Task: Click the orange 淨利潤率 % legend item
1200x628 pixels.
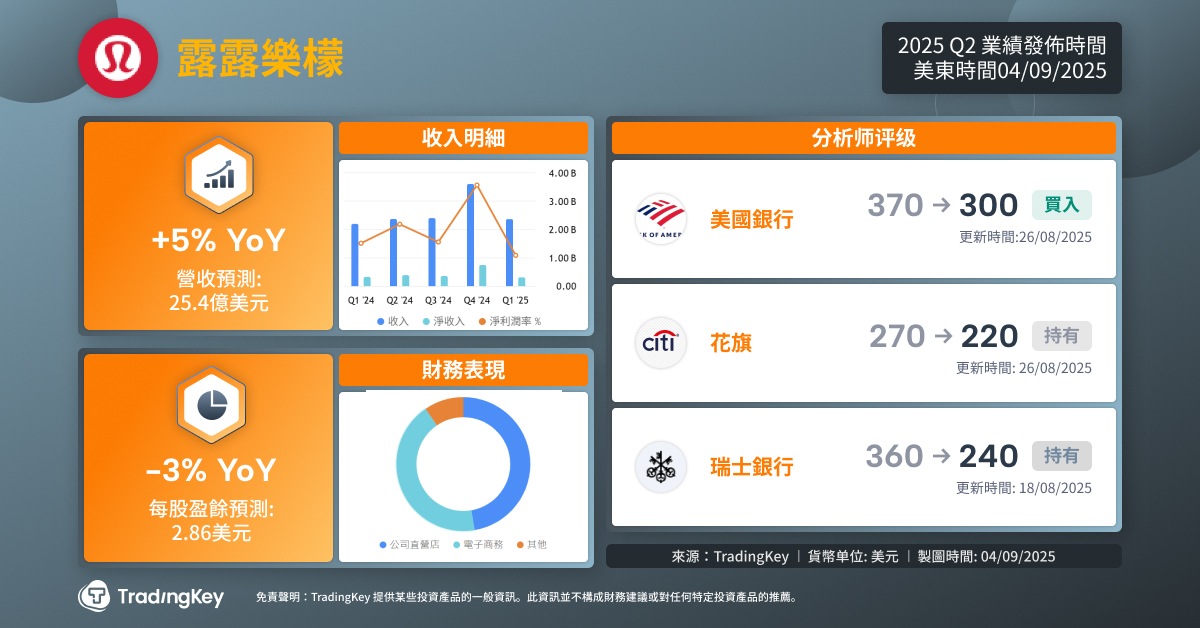Action: (x=510, y=322)
